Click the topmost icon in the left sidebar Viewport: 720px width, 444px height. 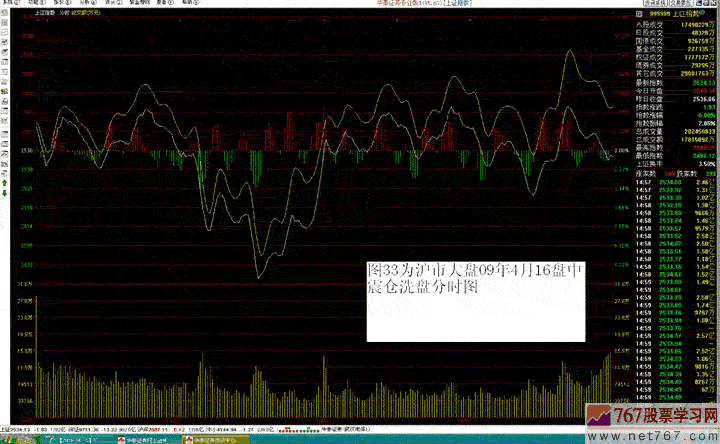[x=5, y=12]
